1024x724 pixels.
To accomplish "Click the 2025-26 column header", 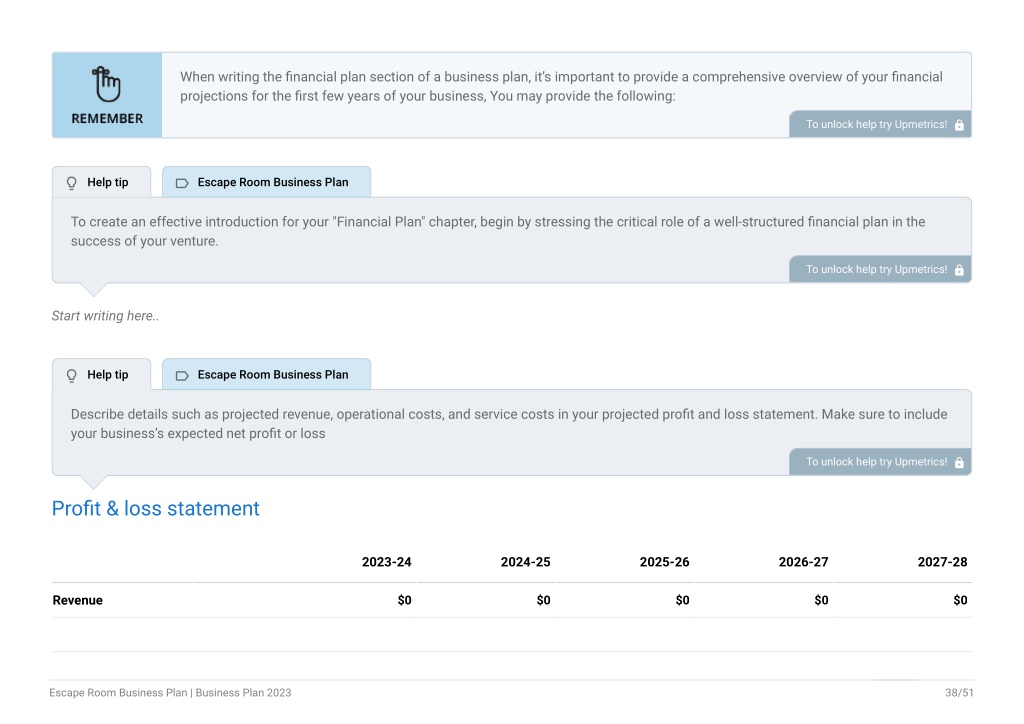I will tap(664, 562).
